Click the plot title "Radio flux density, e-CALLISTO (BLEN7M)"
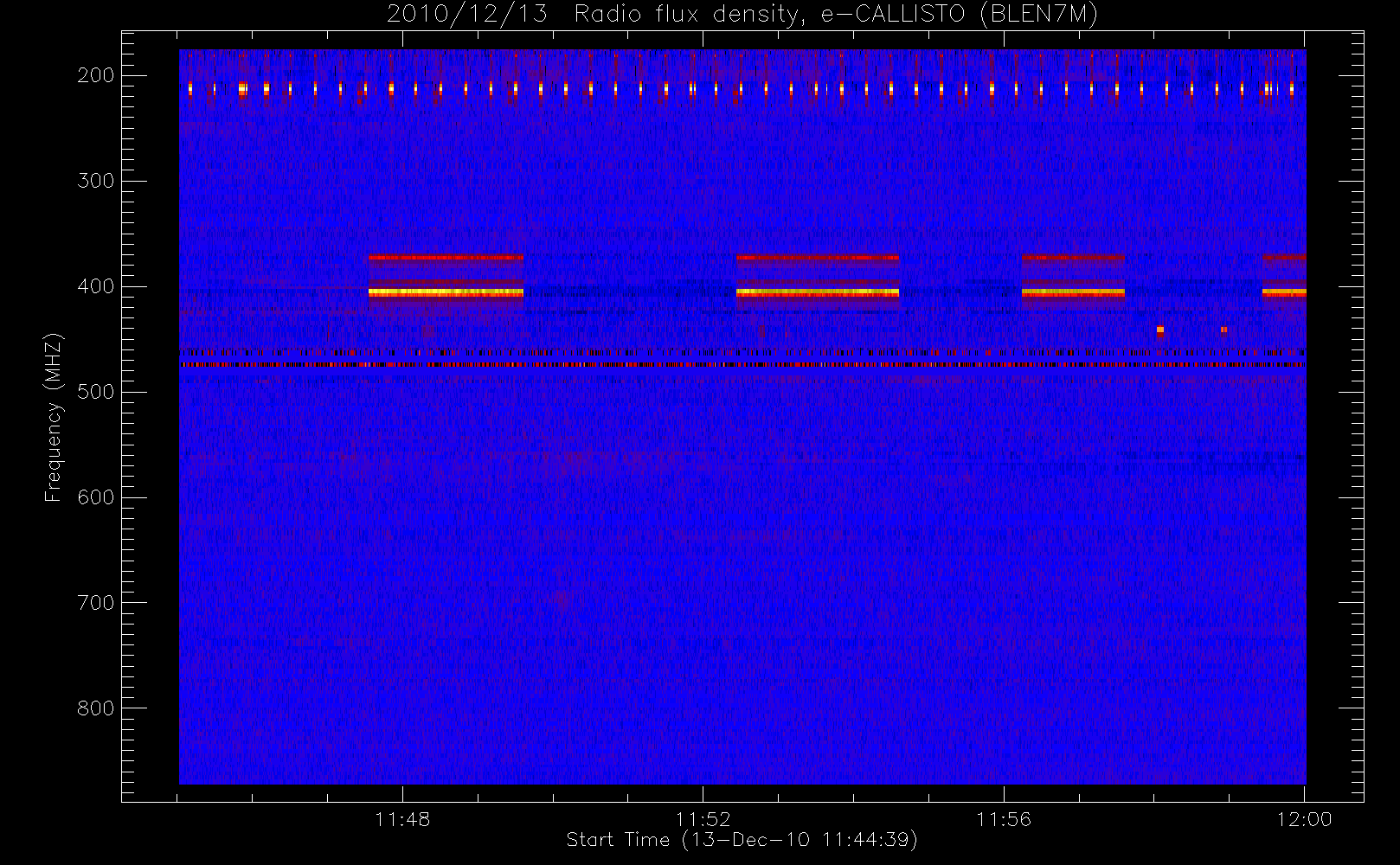 (837, 15)
